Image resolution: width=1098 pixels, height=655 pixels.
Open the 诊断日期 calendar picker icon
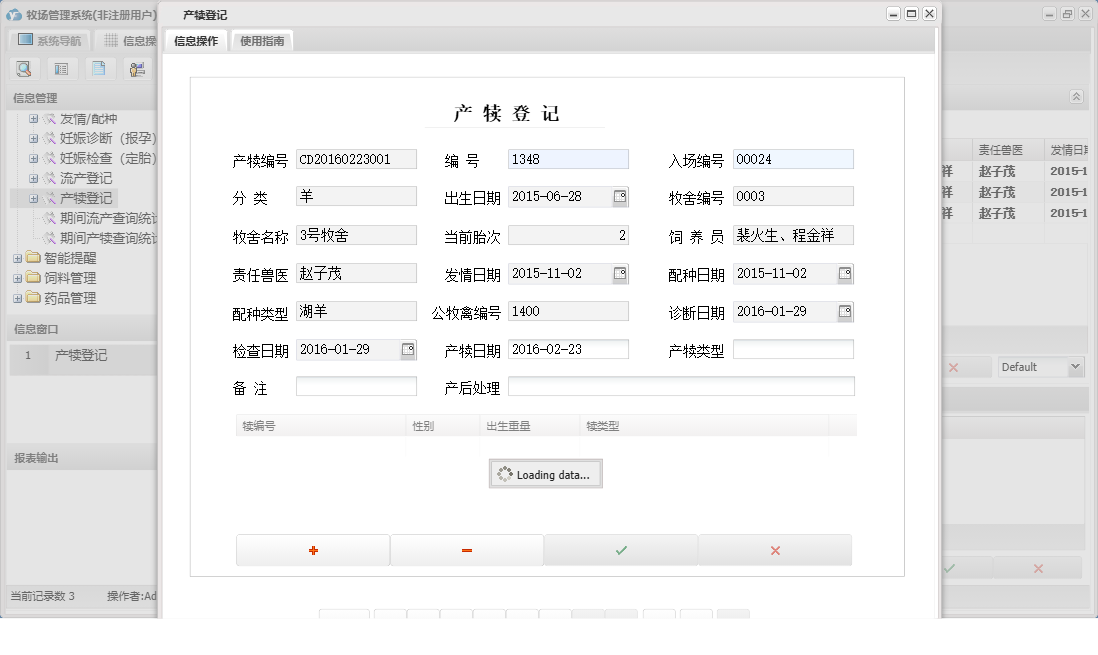tap(843, 311)
